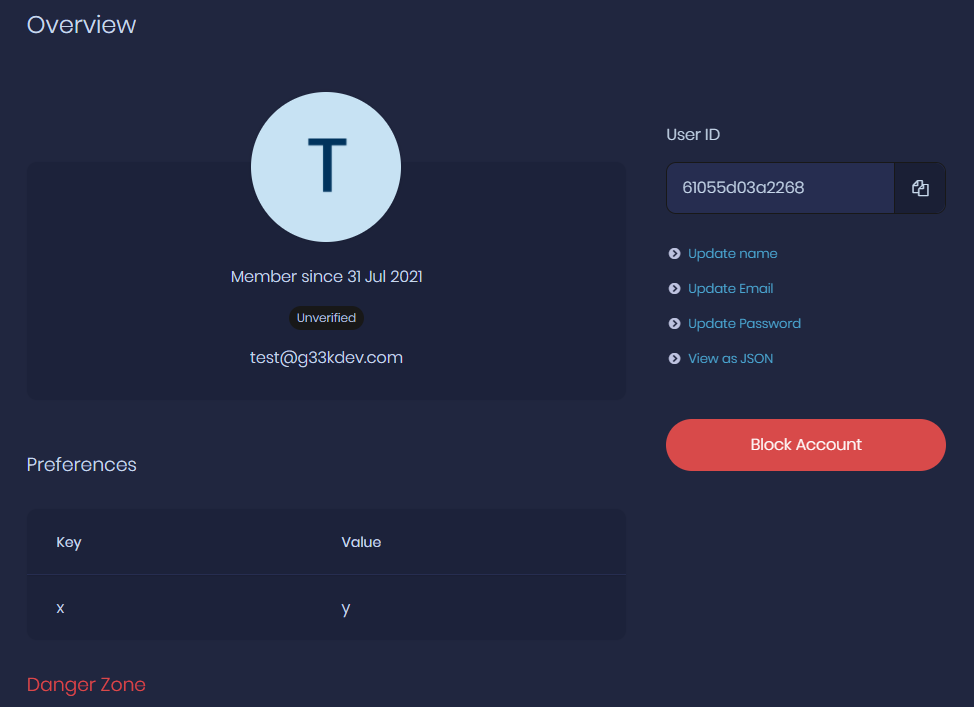Screen dimensions: 974x707
Task: Click the email test@g33kdev.com
Action: click(x=326, y=357)
